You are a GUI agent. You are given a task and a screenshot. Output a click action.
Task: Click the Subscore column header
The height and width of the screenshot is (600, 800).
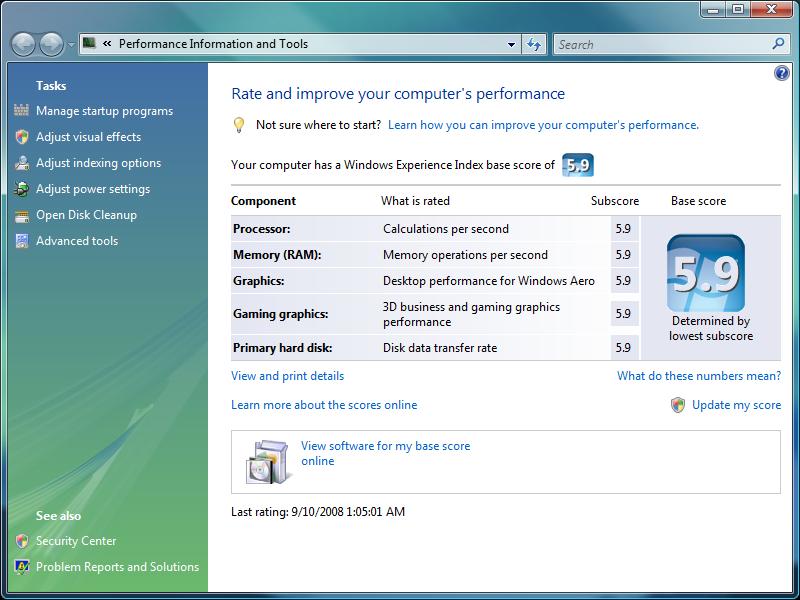(615, 201)
